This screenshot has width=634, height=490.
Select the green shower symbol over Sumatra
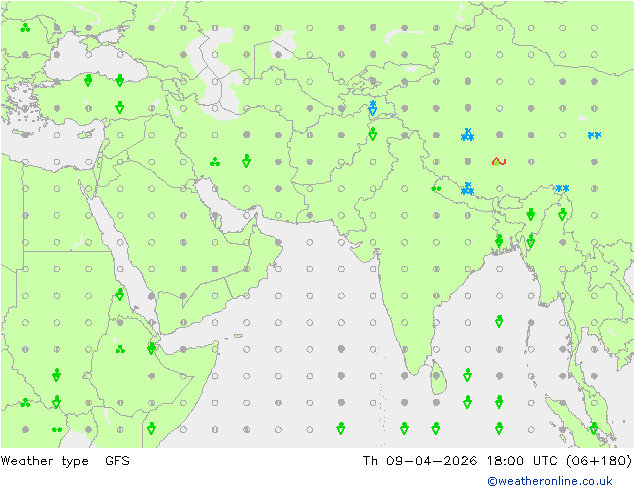(x=594, y=428)
